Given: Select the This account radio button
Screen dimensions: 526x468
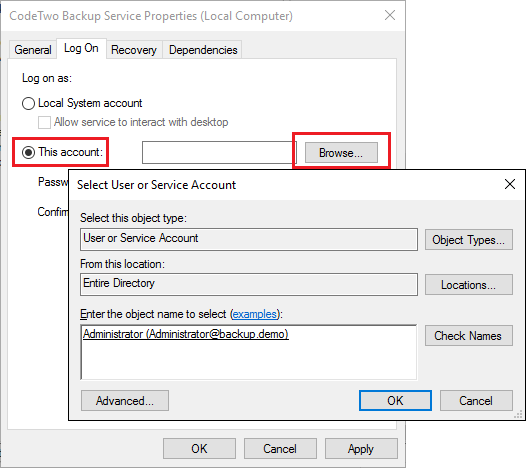Looking at the screenshot, I should click(28, 152).
